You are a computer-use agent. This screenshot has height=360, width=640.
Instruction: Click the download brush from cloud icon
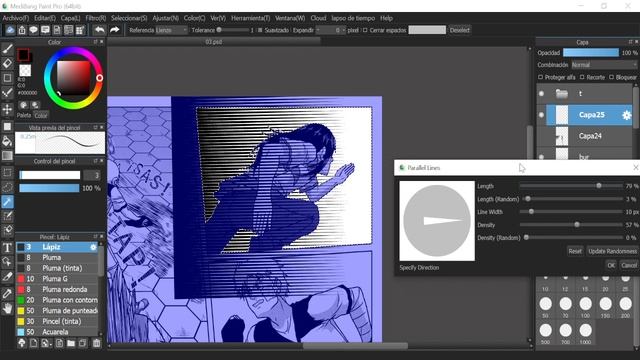22,343
